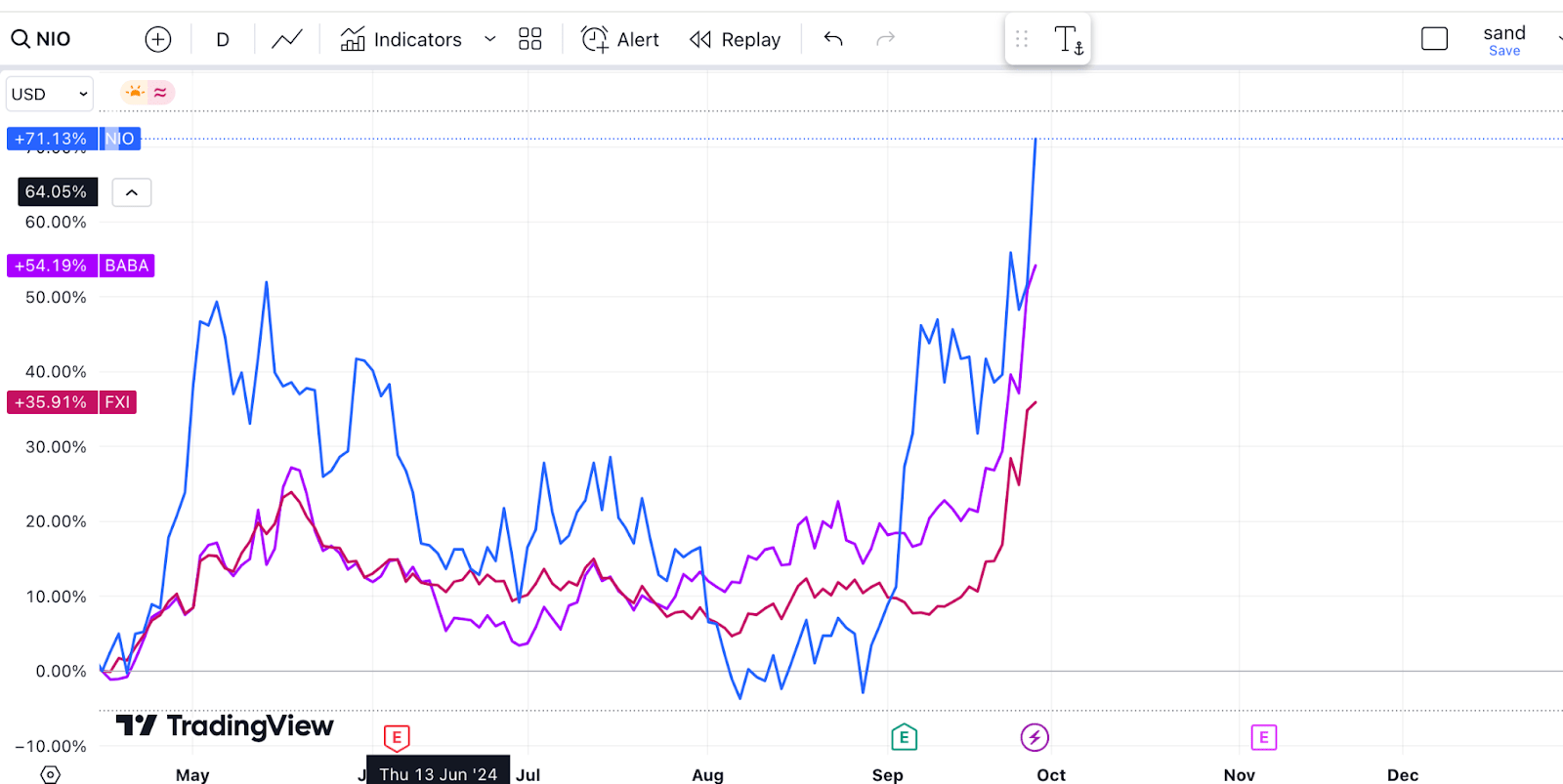Save the sand chart layout
This screenshot has height=784, width=1563.
click(x=1504, y=51)
